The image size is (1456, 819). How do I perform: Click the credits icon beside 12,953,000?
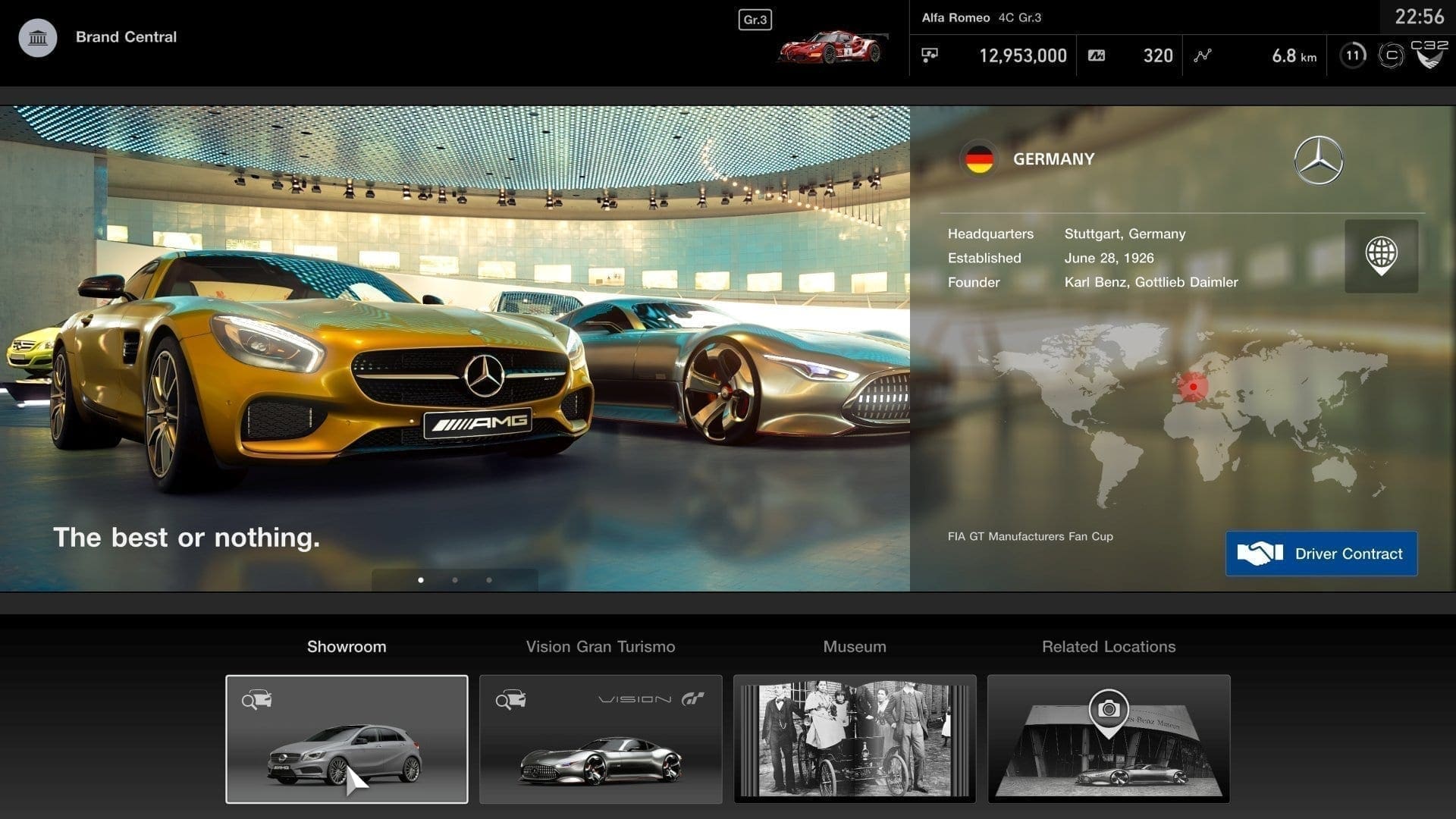click(930, 55)
